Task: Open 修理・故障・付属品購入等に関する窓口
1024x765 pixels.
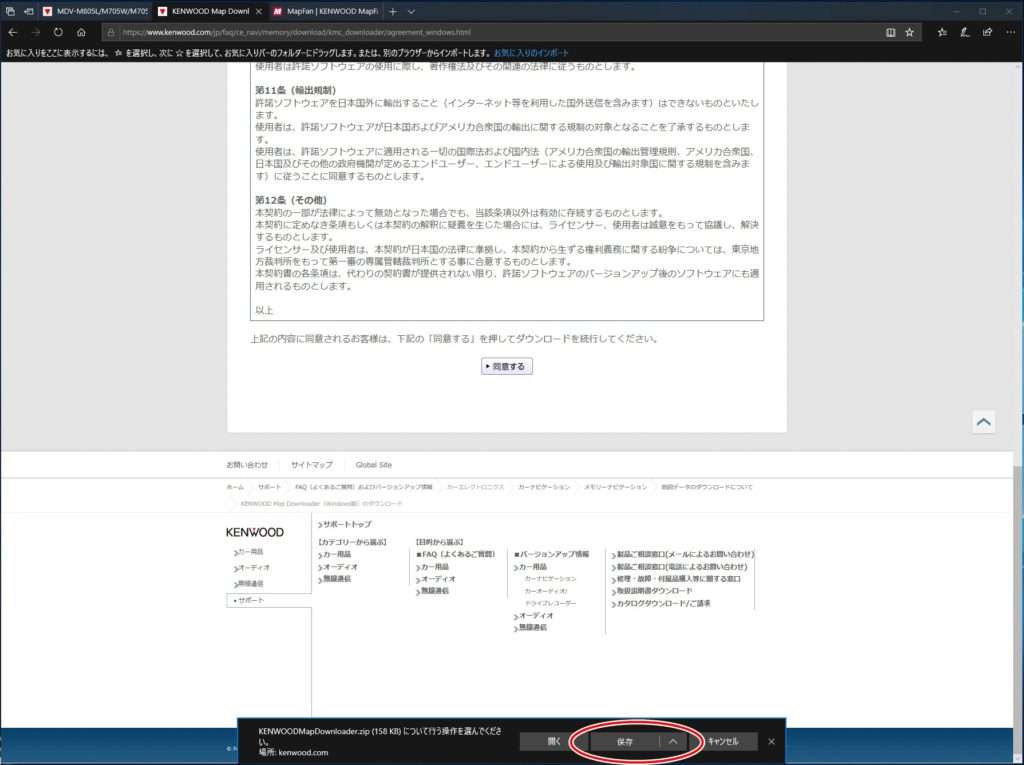Action: (676, 579)
